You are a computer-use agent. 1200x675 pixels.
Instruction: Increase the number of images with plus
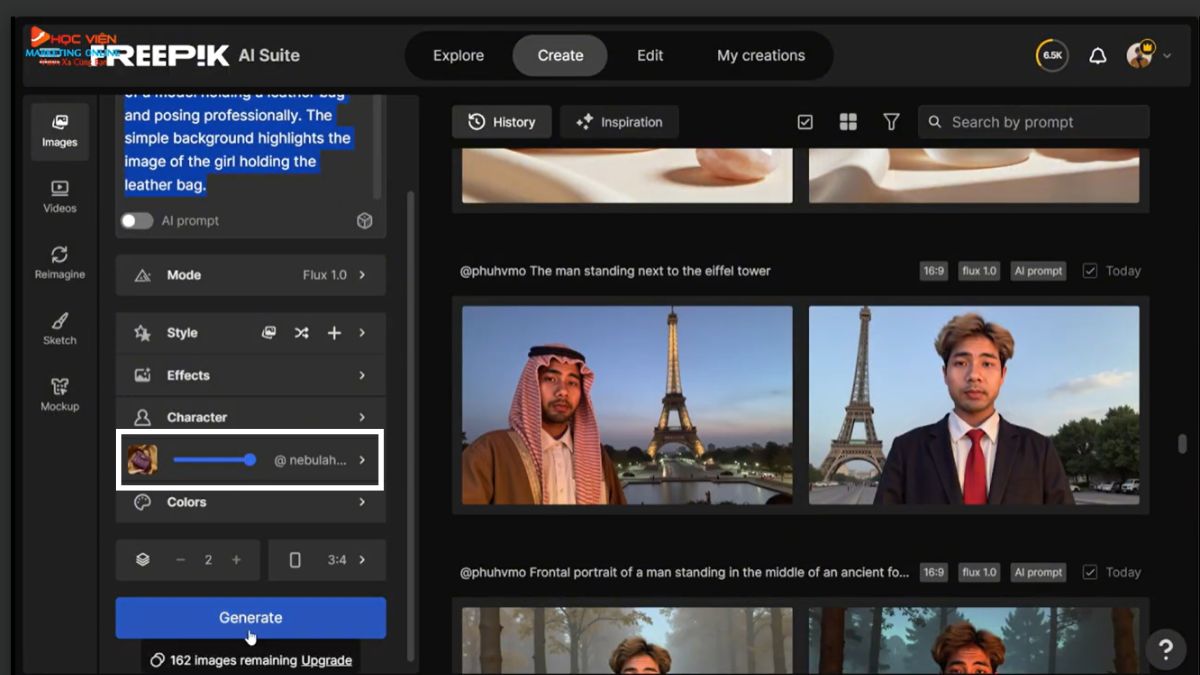[236, 560]
